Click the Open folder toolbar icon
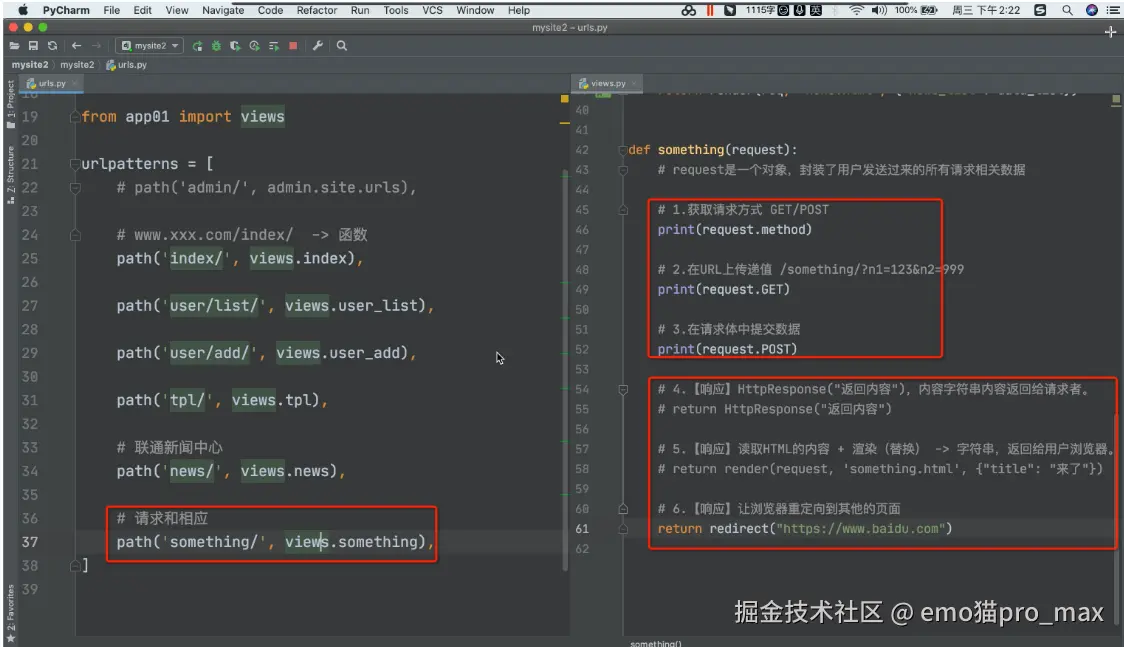Screen dimensions: 1124x647 pos(14,46)
